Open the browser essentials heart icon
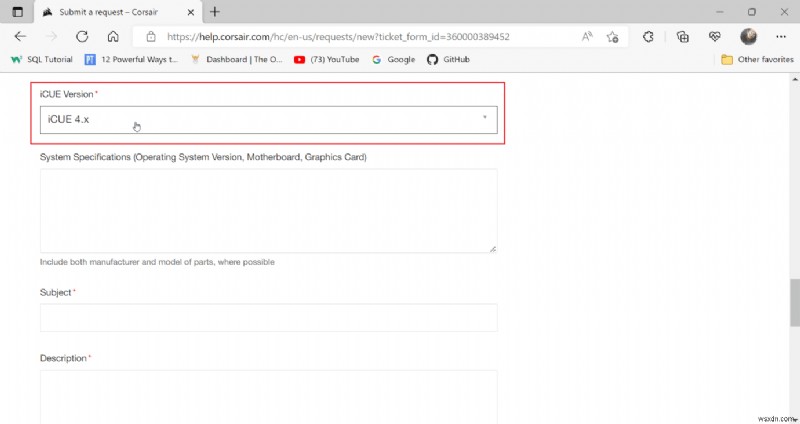800x424 pixels. click(715, 37)
